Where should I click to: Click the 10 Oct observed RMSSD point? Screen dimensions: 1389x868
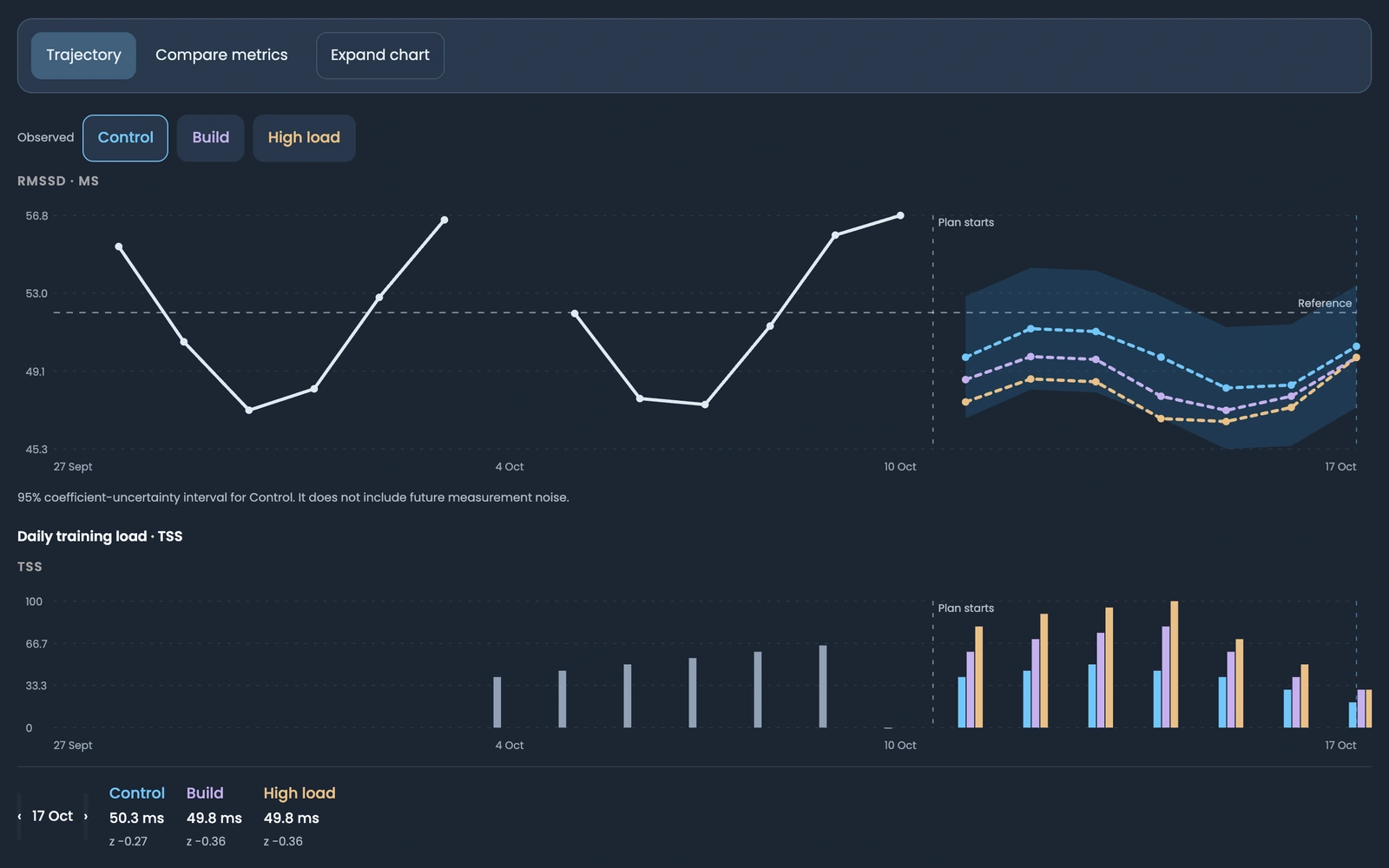900,215
